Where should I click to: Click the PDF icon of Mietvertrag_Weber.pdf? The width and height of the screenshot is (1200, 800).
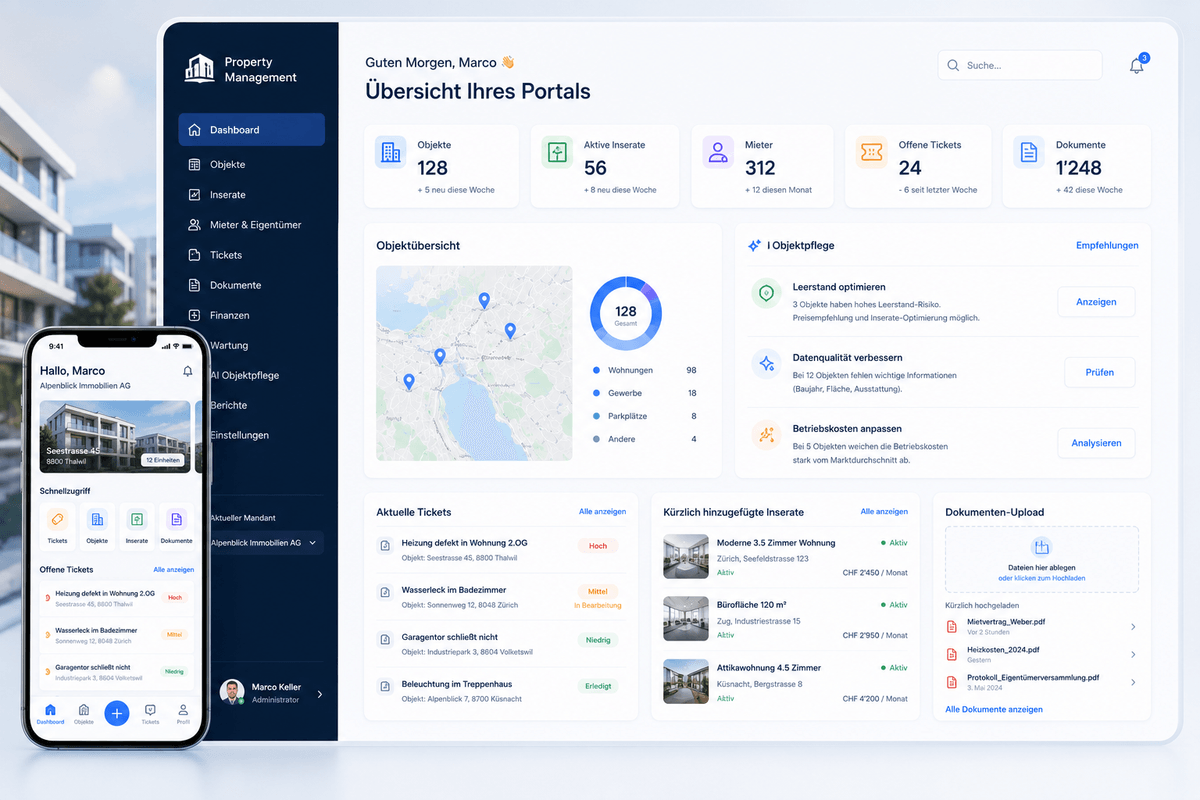[x=951, y=627]
